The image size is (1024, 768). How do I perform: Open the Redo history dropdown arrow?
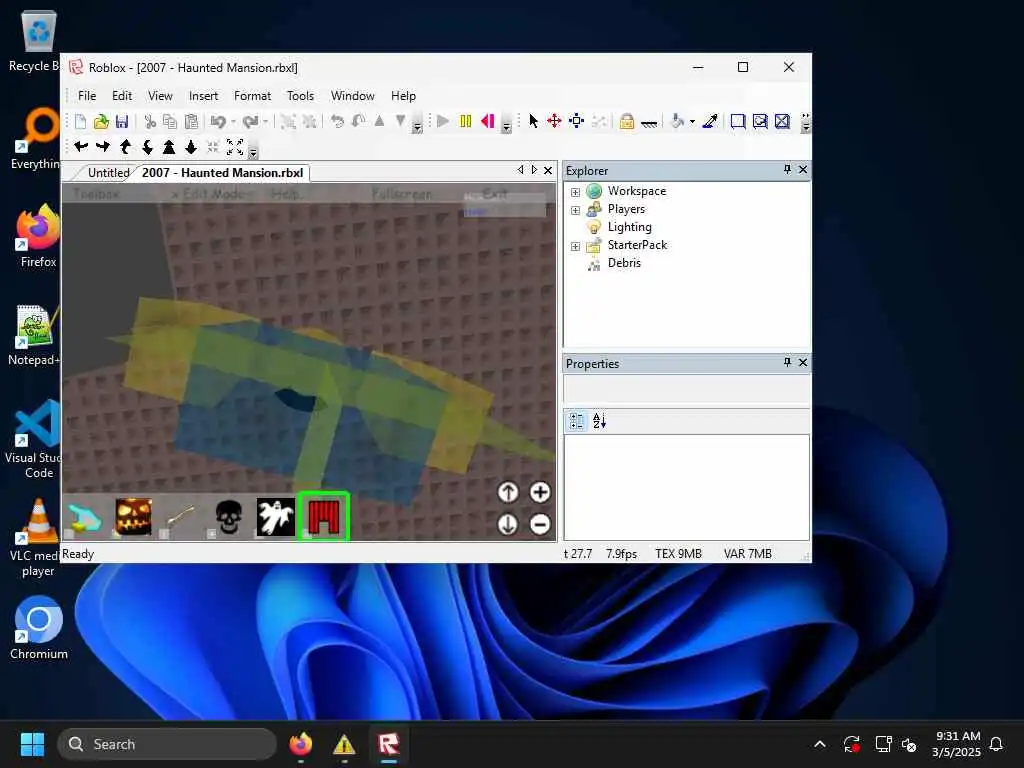[x=265, y=121]
